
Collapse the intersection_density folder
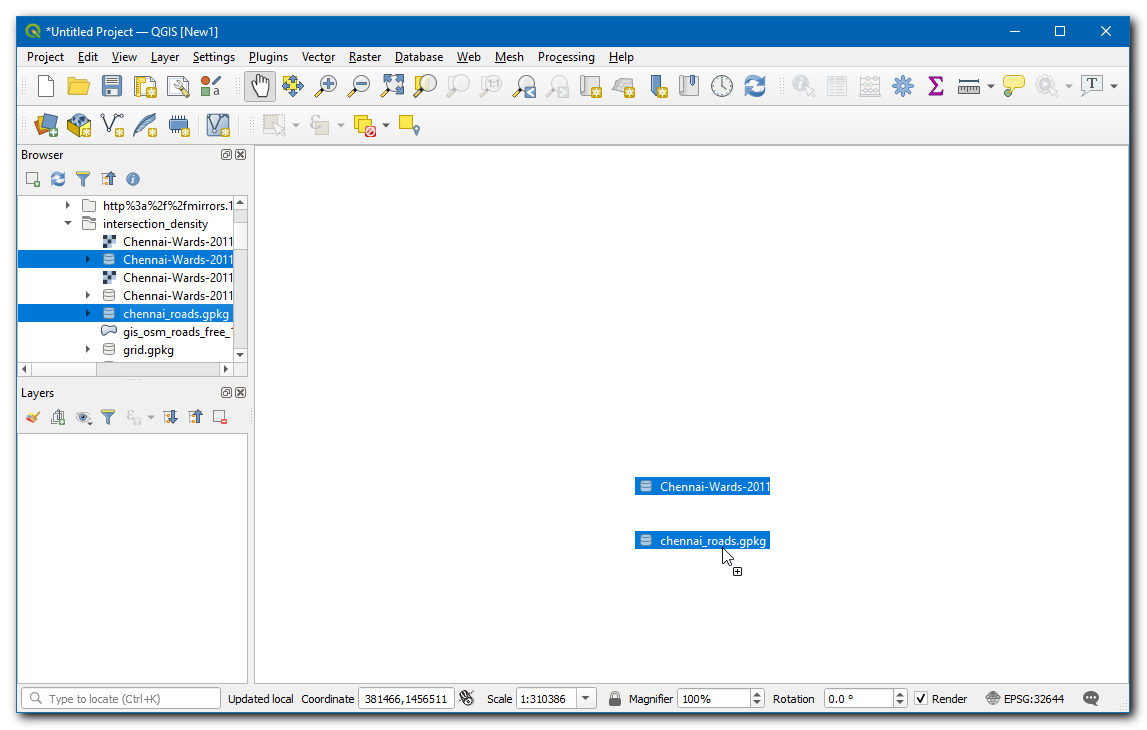[68, 224]
